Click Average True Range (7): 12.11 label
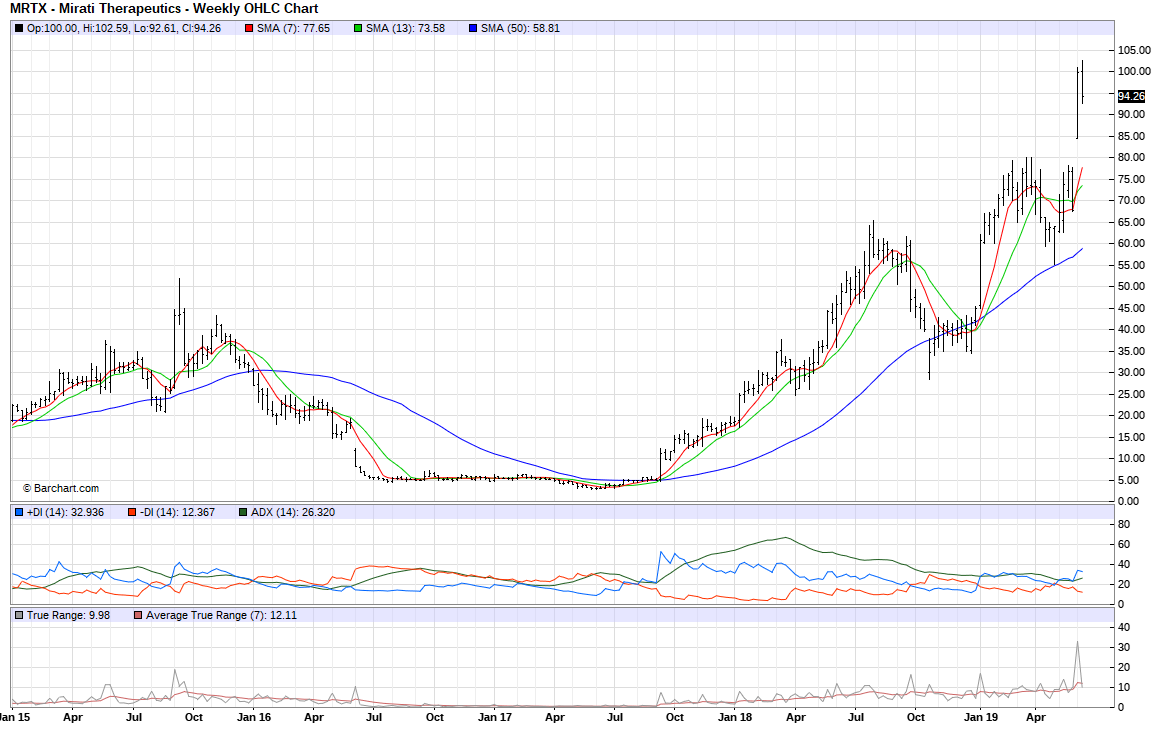1156x748 pixels. tap(221, 615)
